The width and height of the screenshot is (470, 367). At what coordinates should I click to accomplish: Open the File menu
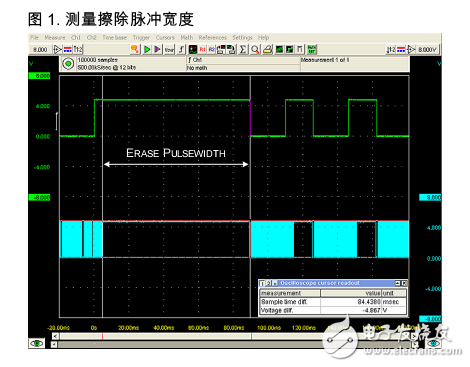34,38
